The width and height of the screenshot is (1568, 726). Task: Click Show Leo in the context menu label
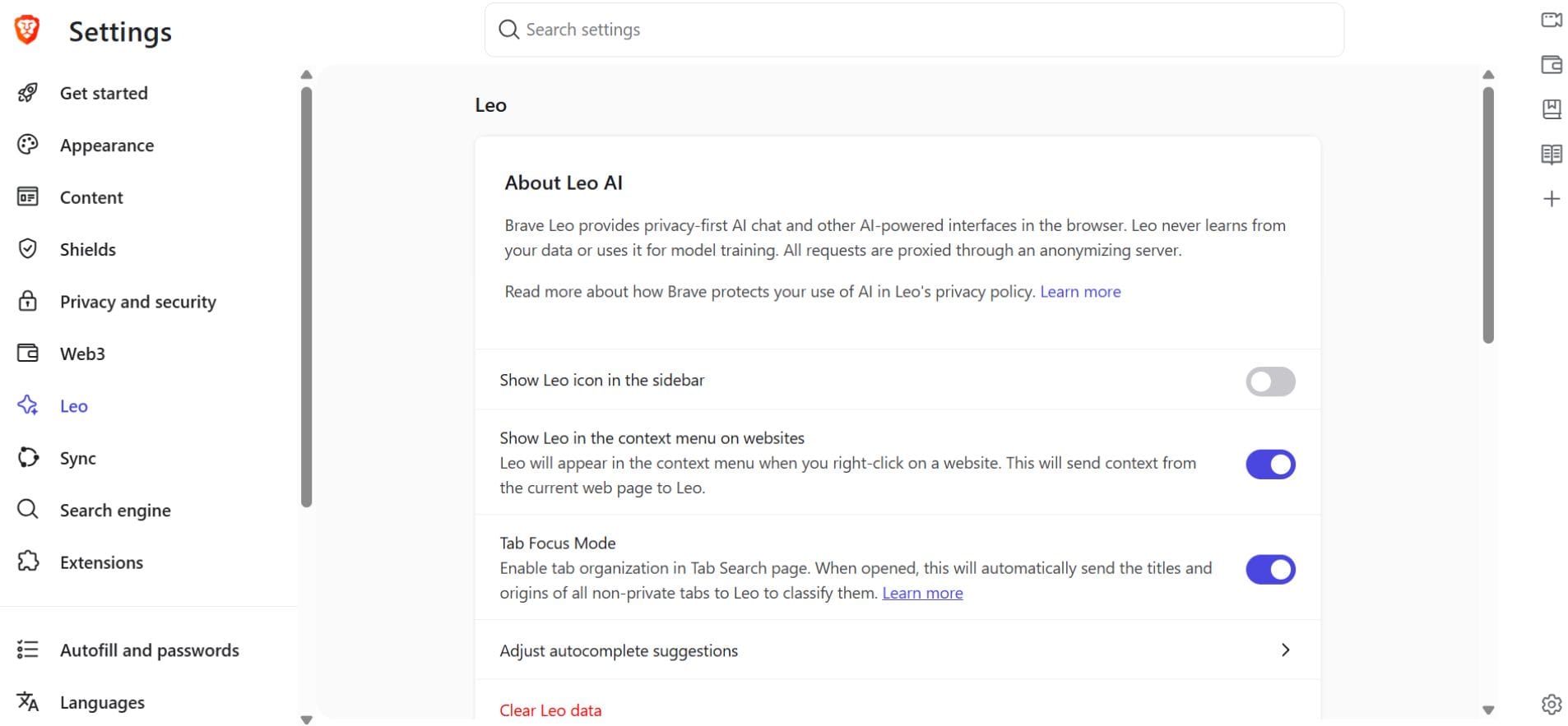pos(652,437)
